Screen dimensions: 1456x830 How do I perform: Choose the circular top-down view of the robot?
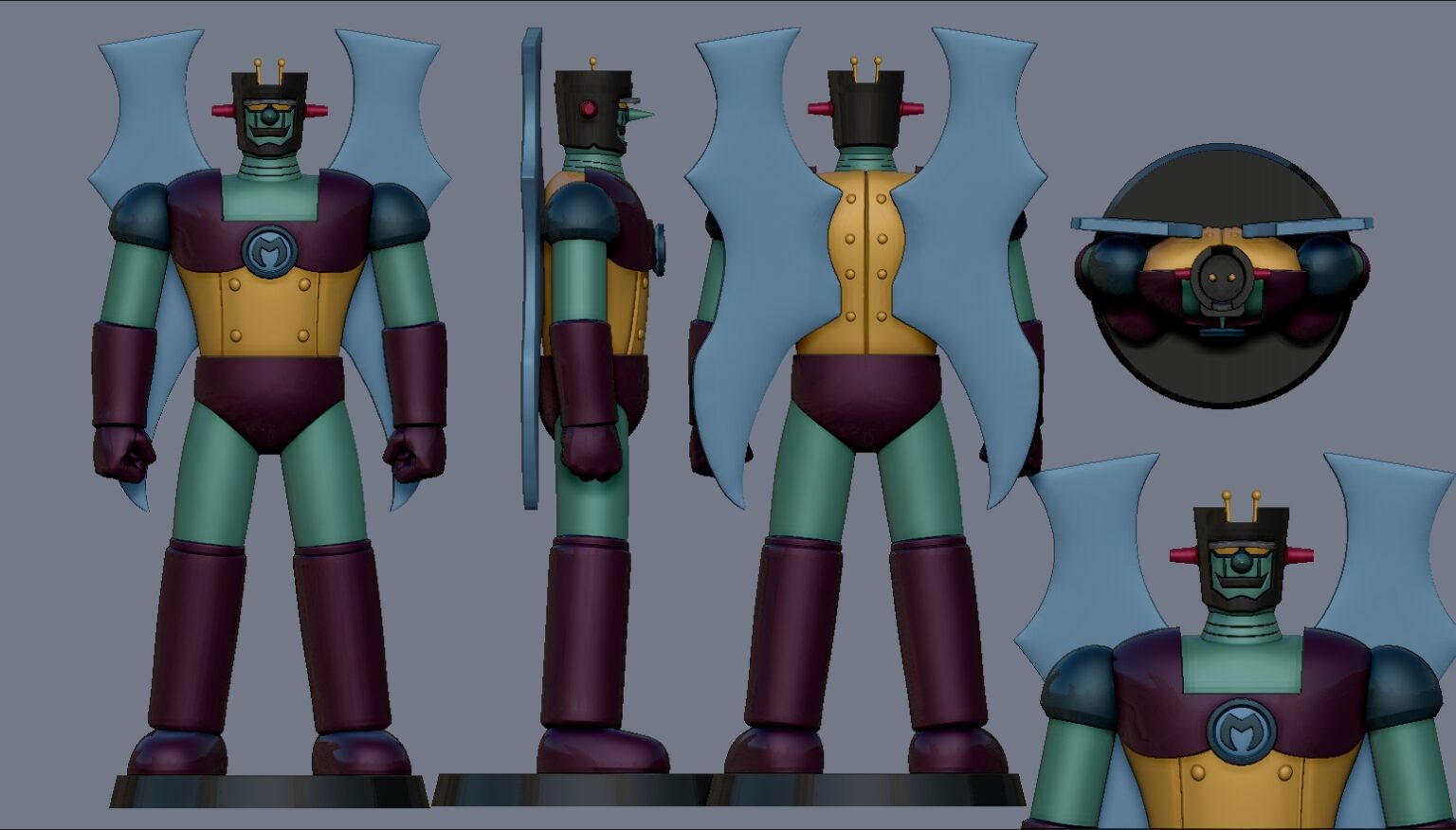pos(1222,277)
